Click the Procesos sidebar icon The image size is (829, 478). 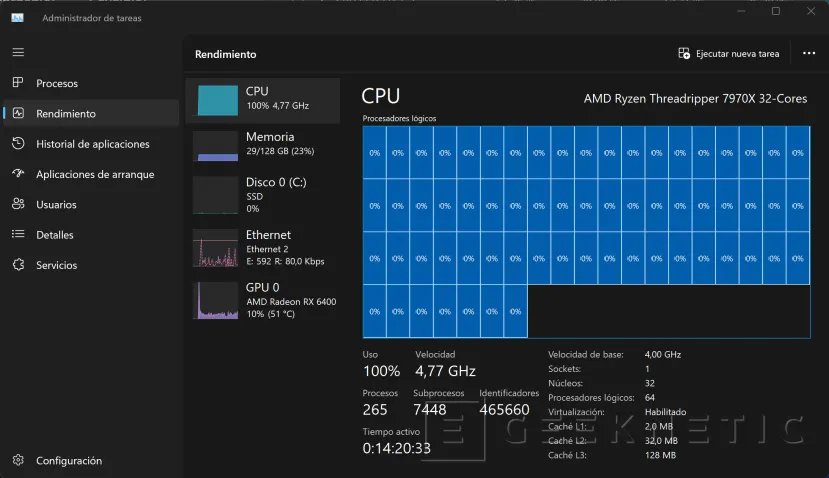click(18, 82)
